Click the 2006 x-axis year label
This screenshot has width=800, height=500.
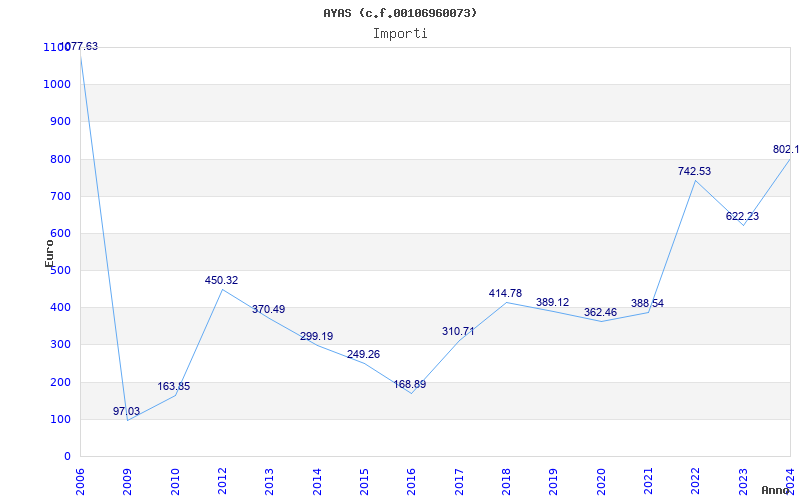click(x=80, y=482)
